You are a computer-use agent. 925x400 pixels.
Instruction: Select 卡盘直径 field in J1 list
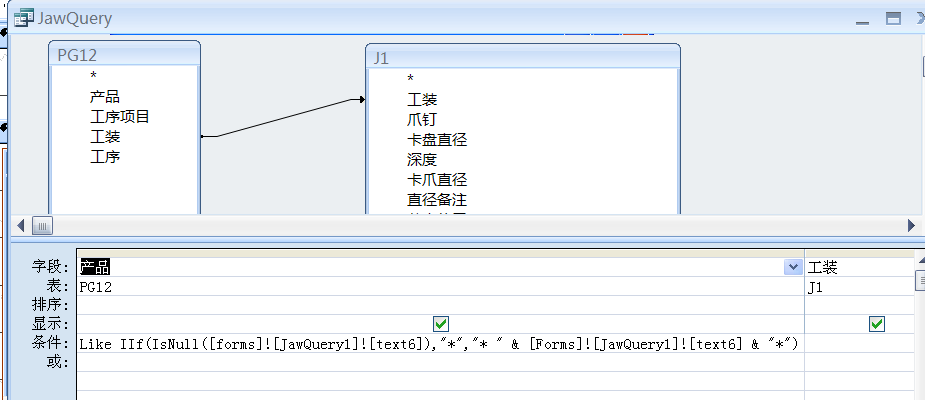(x=437, y=140)
